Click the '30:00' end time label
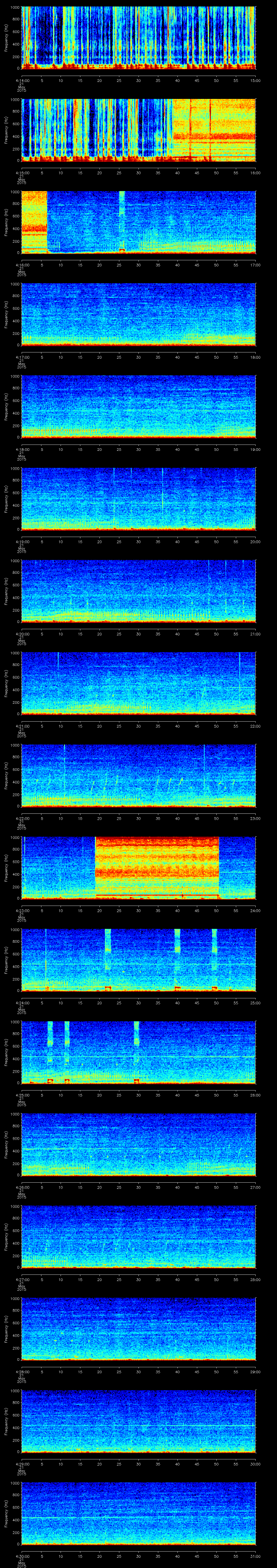 click(256, 1464)
